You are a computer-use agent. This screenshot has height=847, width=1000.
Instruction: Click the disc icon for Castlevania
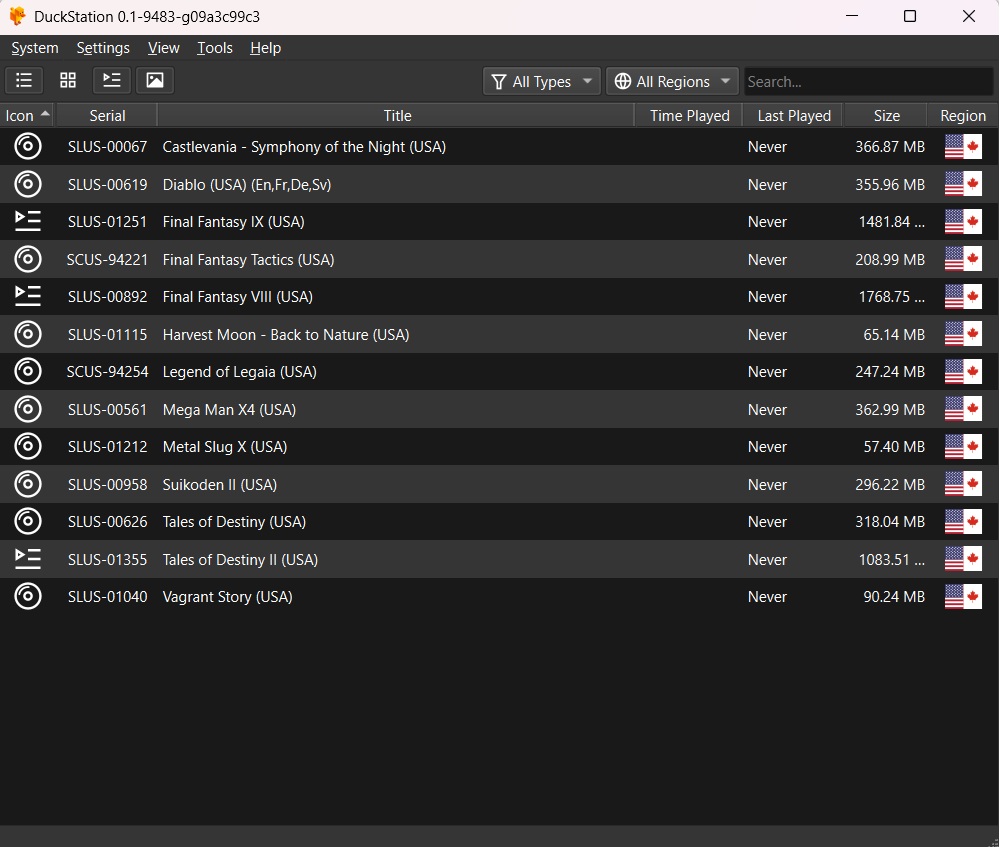pyautogui.click(x=27, y=147)
